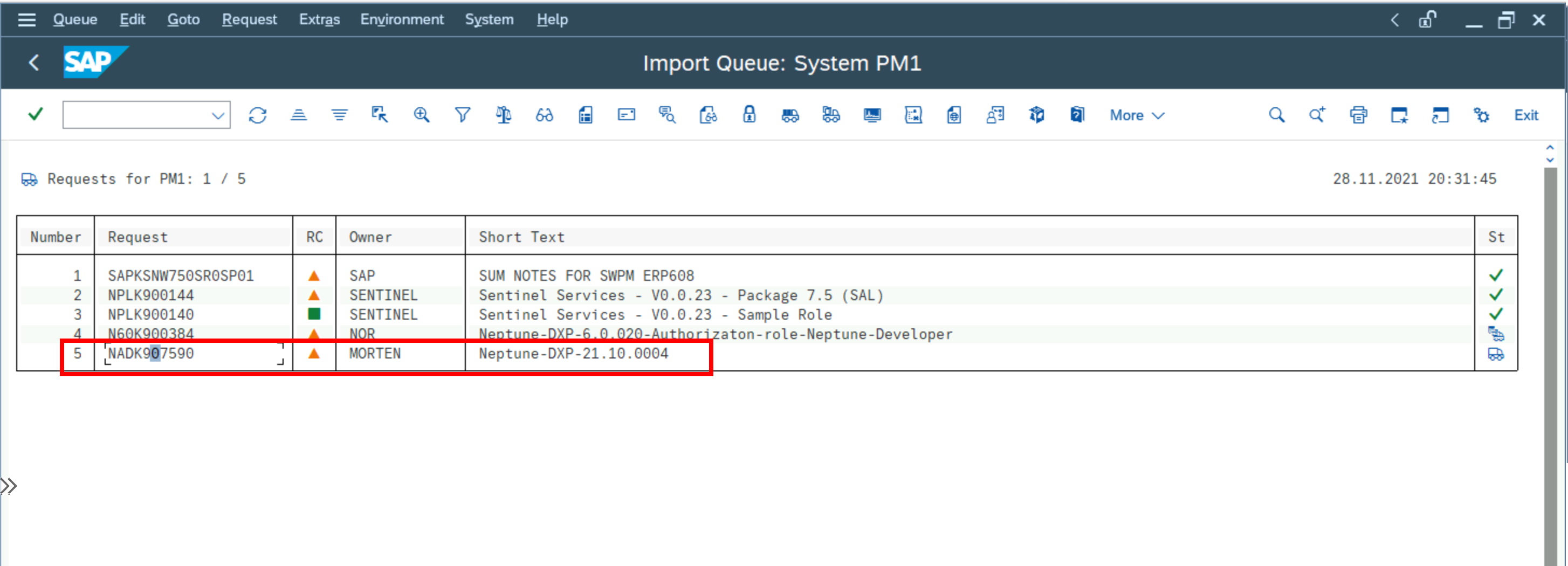Select request N60K900384
1568x566 pixels.
click(150, 334)
